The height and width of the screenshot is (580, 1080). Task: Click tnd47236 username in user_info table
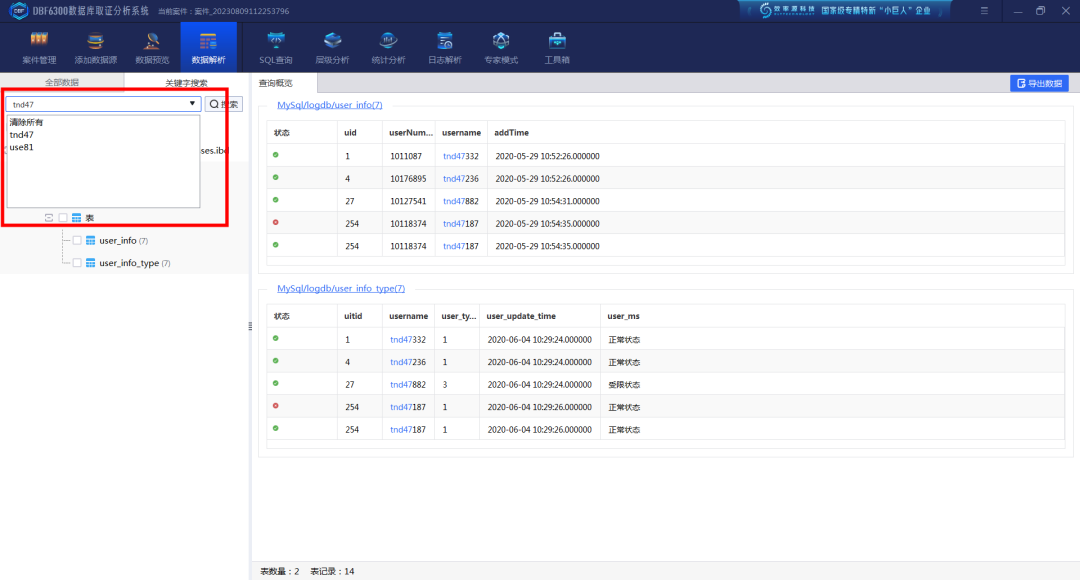[460, 179]
